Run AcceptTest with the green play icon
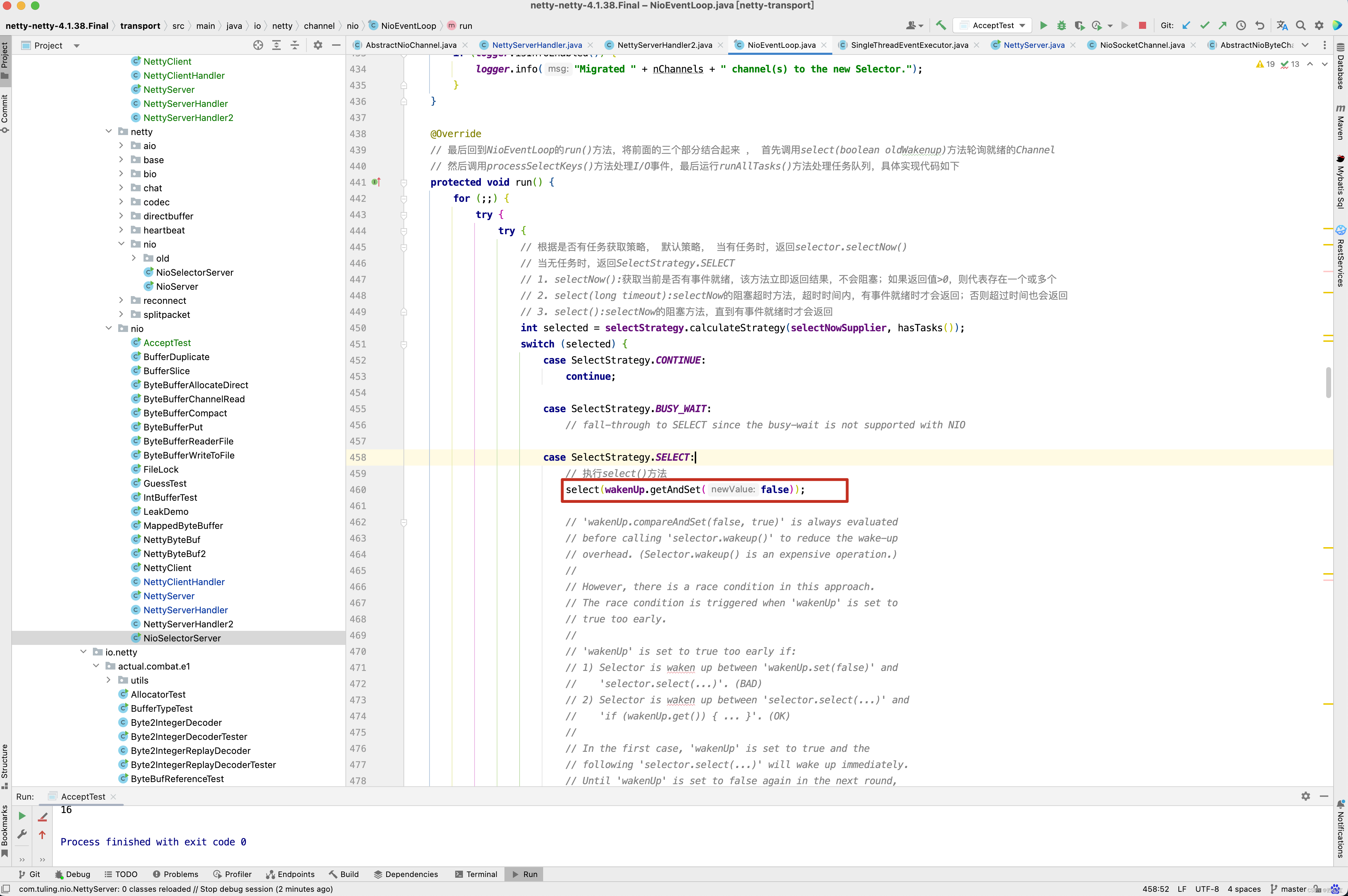Viewport: 1348px width, 896px height. click(1043, 25)
